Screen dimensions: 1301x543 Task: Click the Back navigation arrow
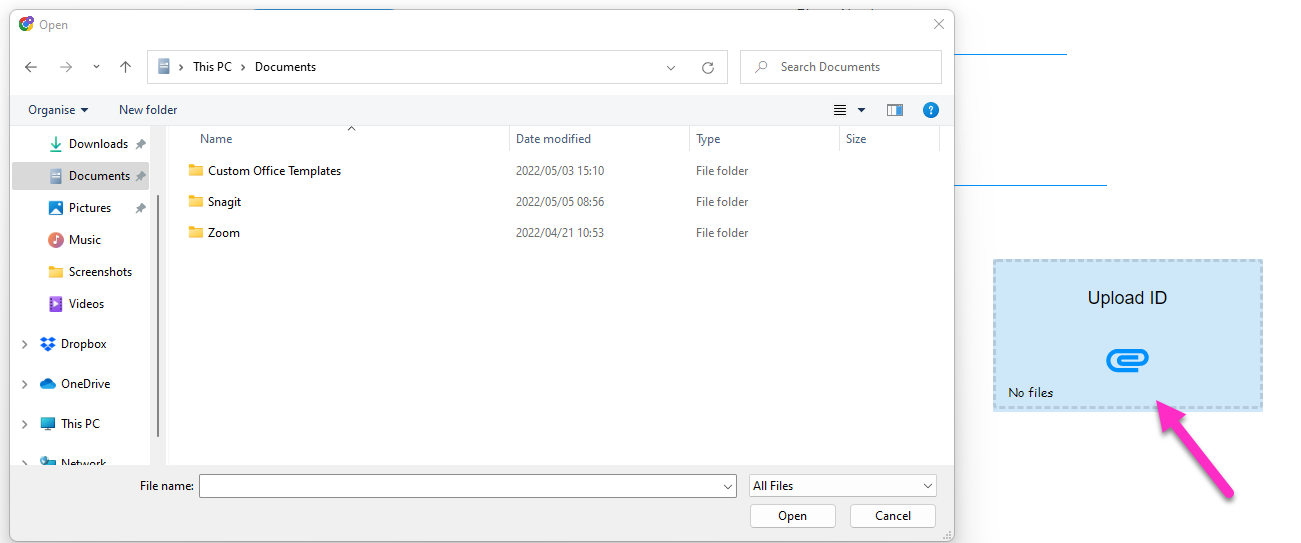click(31, 67)
